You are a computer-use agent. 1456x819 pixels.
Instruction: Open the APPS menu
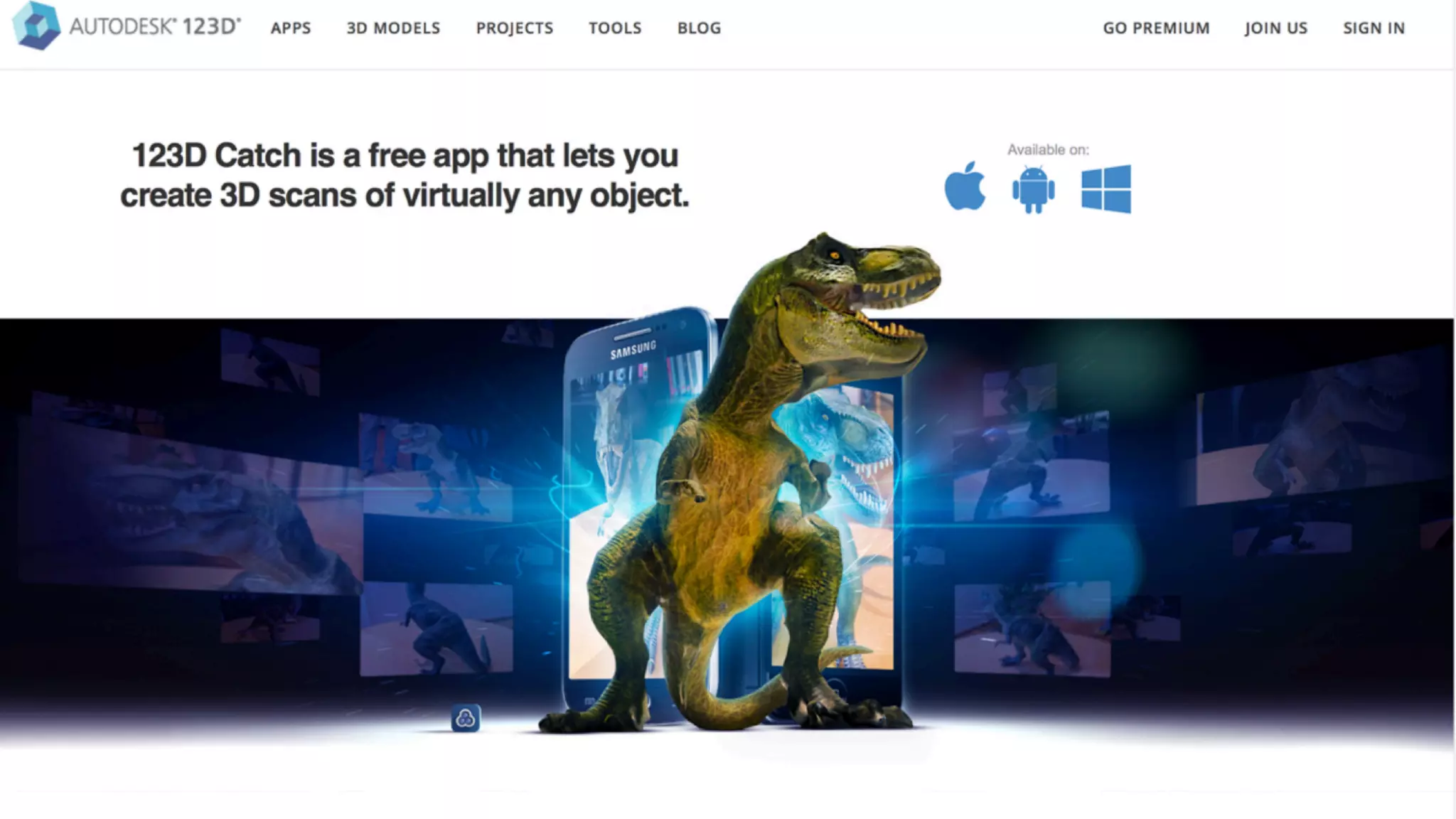click(x=291, y=28)
